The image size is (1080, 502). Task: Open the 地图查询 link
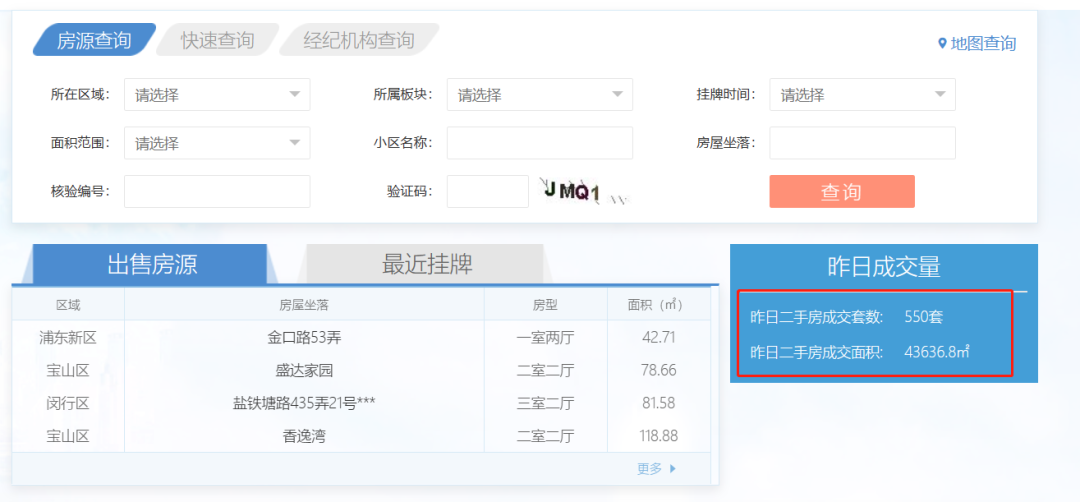click(983, 43)
